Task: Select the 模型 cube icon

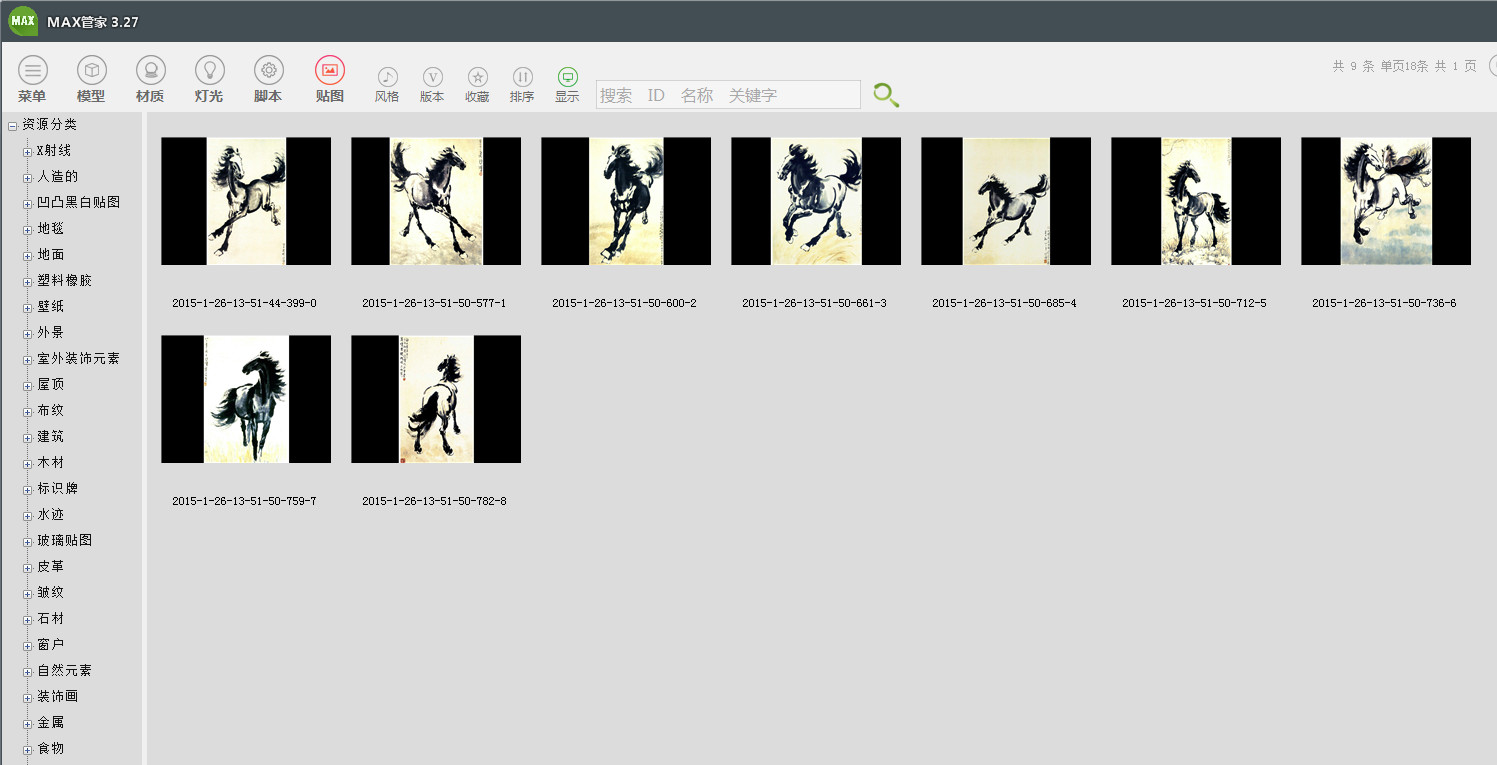Action: tap(92, 71)
